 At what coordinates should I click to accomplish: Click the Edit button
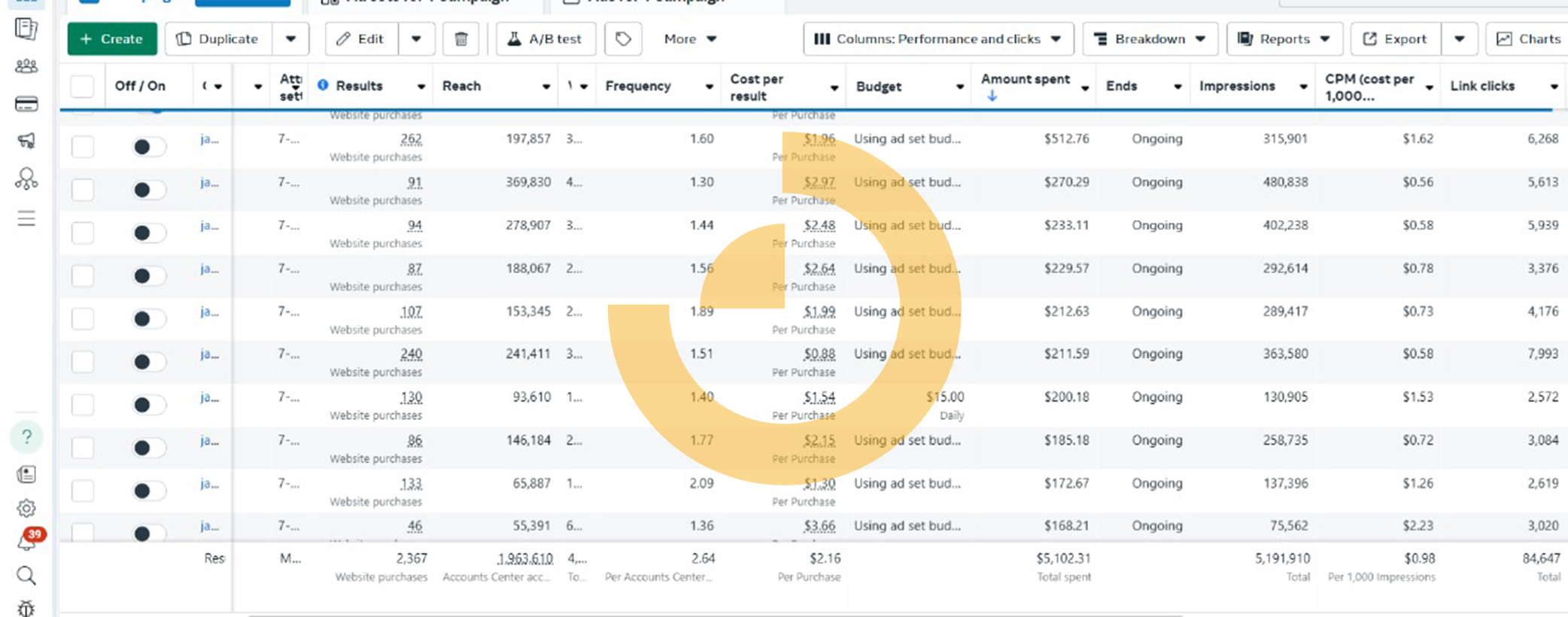(361, 39)
